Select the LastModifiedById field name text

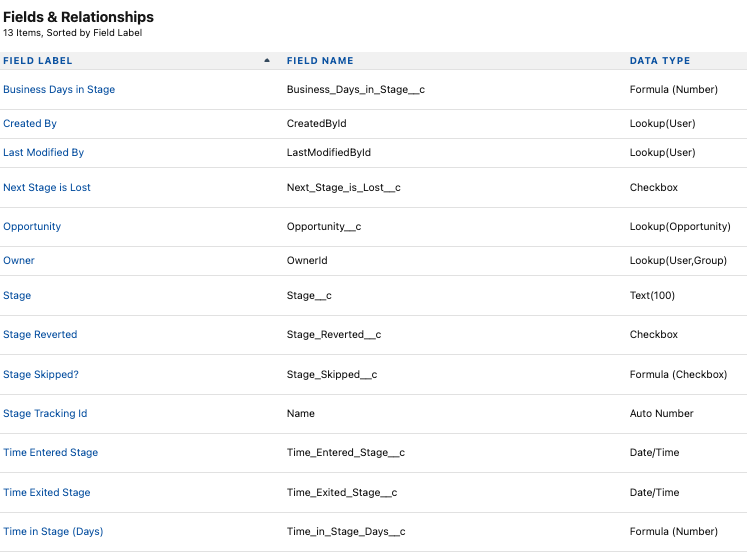pyautogui.click(x=329, y=152)
